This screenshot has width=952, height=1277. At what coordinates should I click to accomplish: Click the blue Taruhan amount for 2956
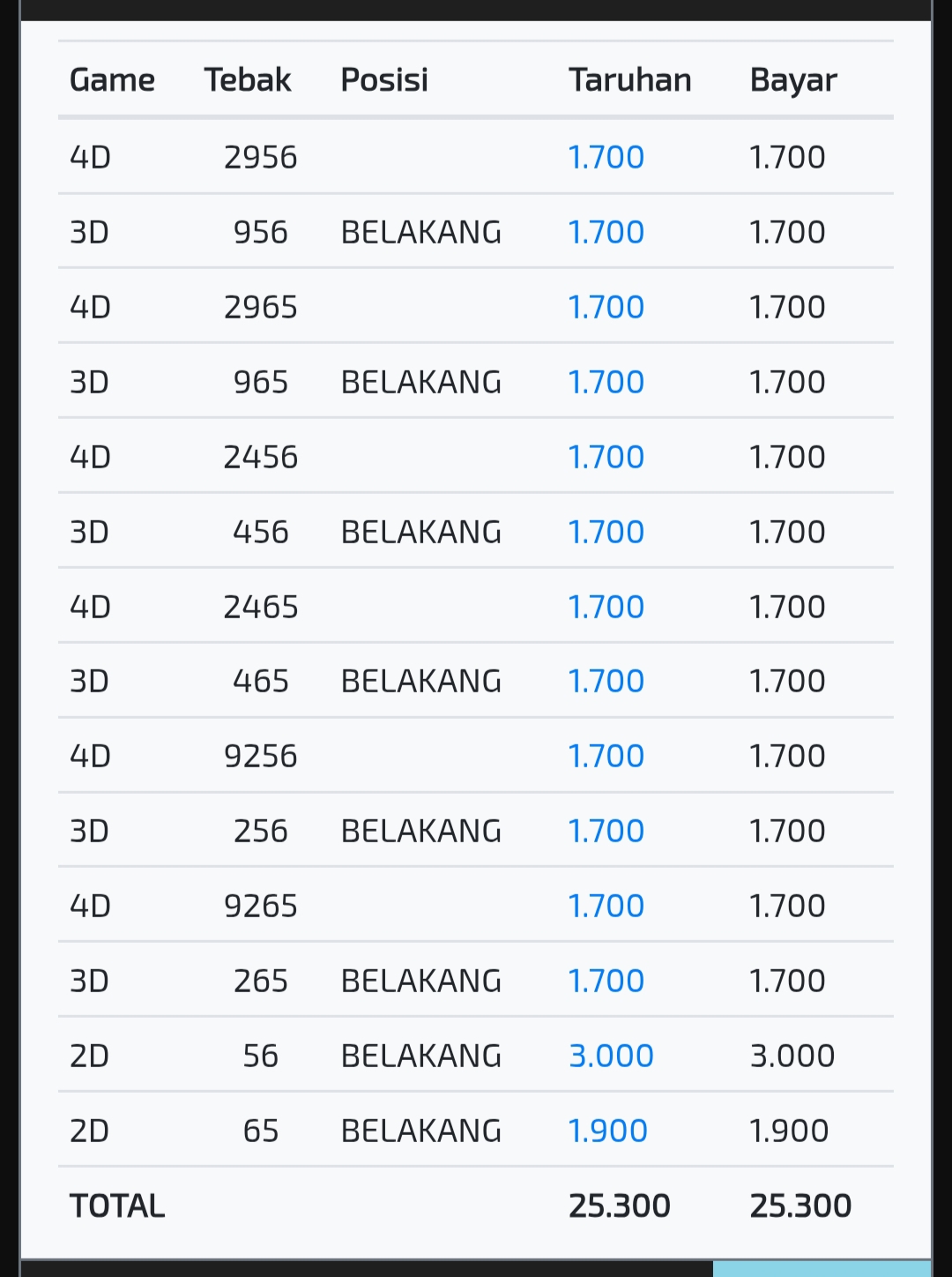coord(606,157)
